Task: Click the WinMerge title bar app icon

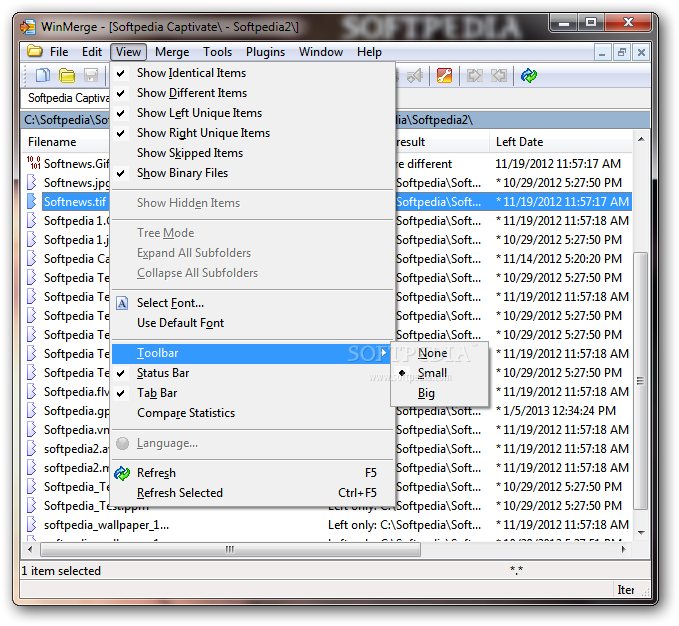Action: point(28,27)
